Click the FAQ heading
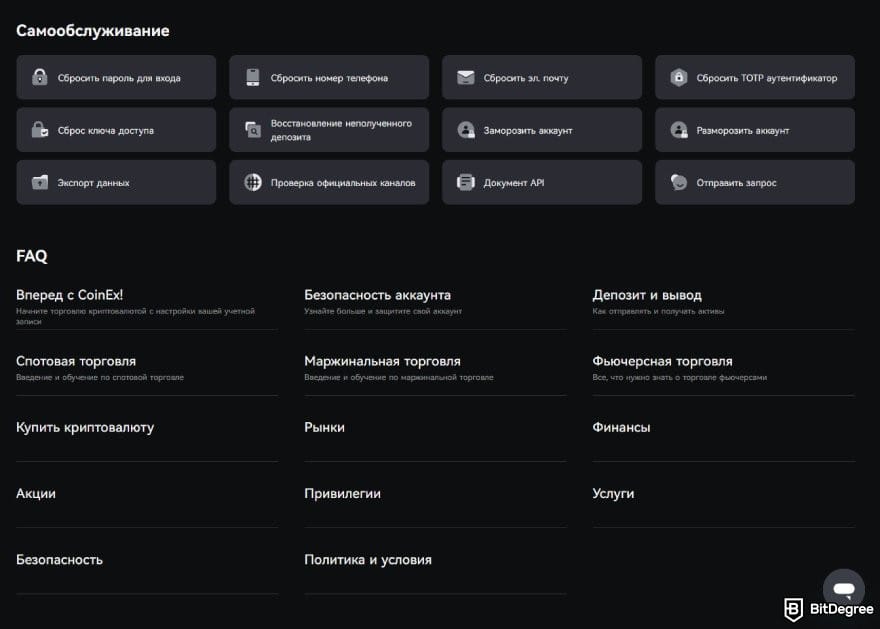The image size is (880, 629). pyautogui.click(x=32, y=256)
